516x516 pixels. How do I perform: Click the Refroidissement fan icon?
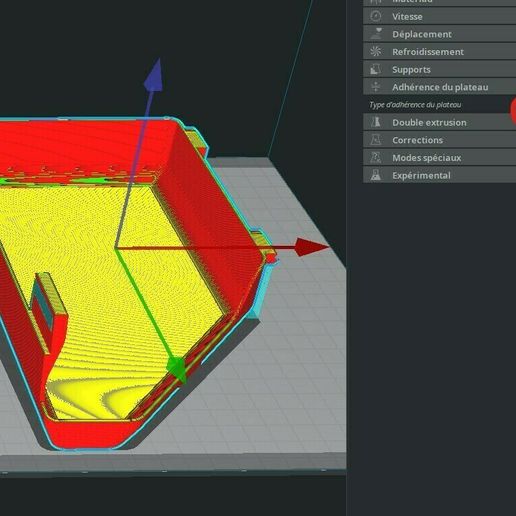click(376, 51)
